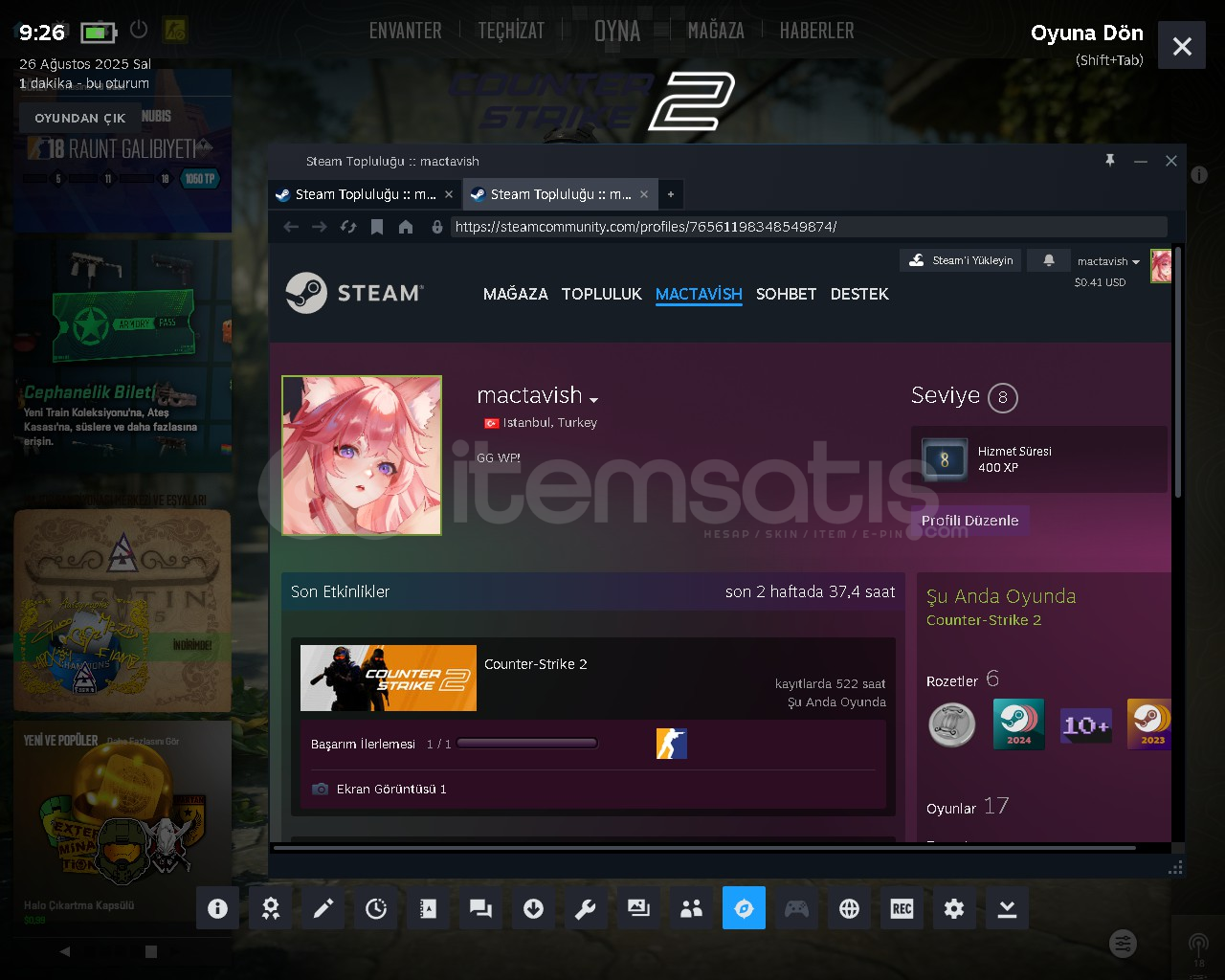Reload the Steam community page

coord(348,227)
